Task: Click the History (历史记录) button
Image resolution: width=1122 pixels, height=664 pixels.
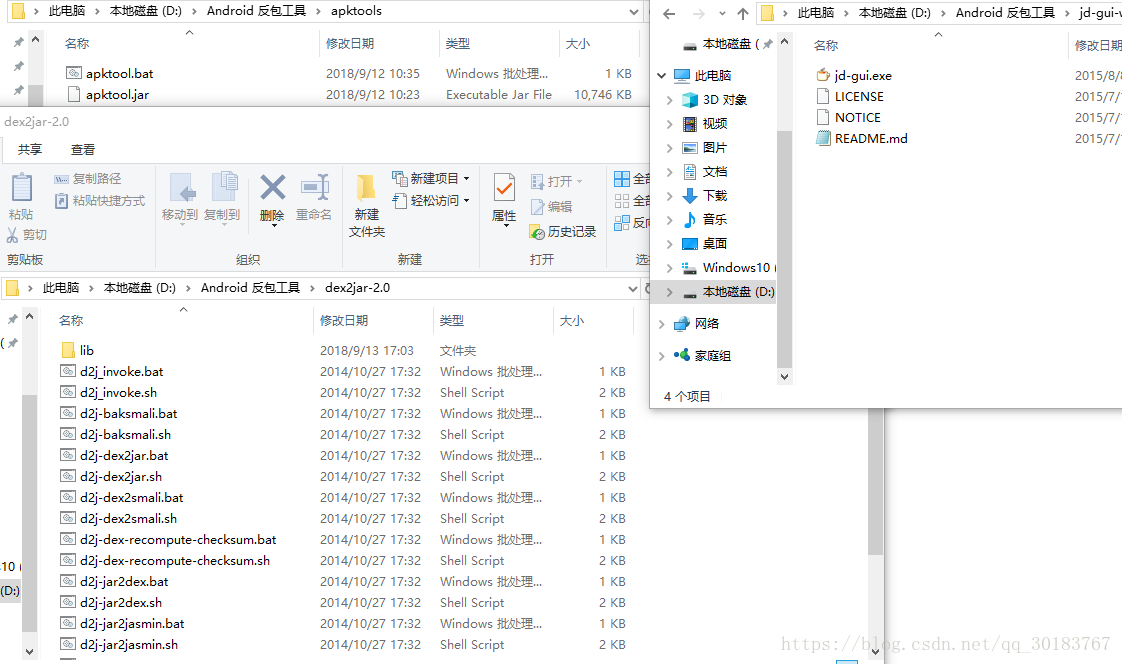Action: point(562,232)
